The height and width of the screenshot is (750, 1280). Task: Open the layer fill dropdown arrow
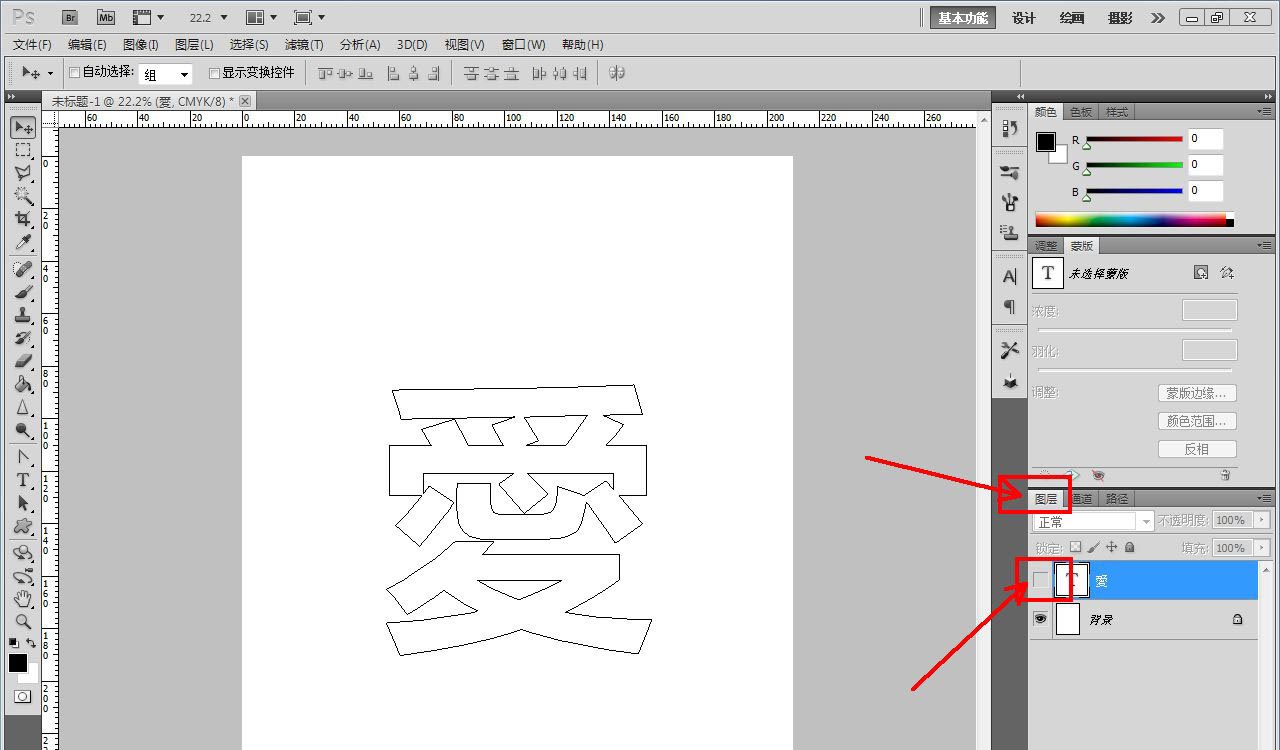(x=1261, y=548)
